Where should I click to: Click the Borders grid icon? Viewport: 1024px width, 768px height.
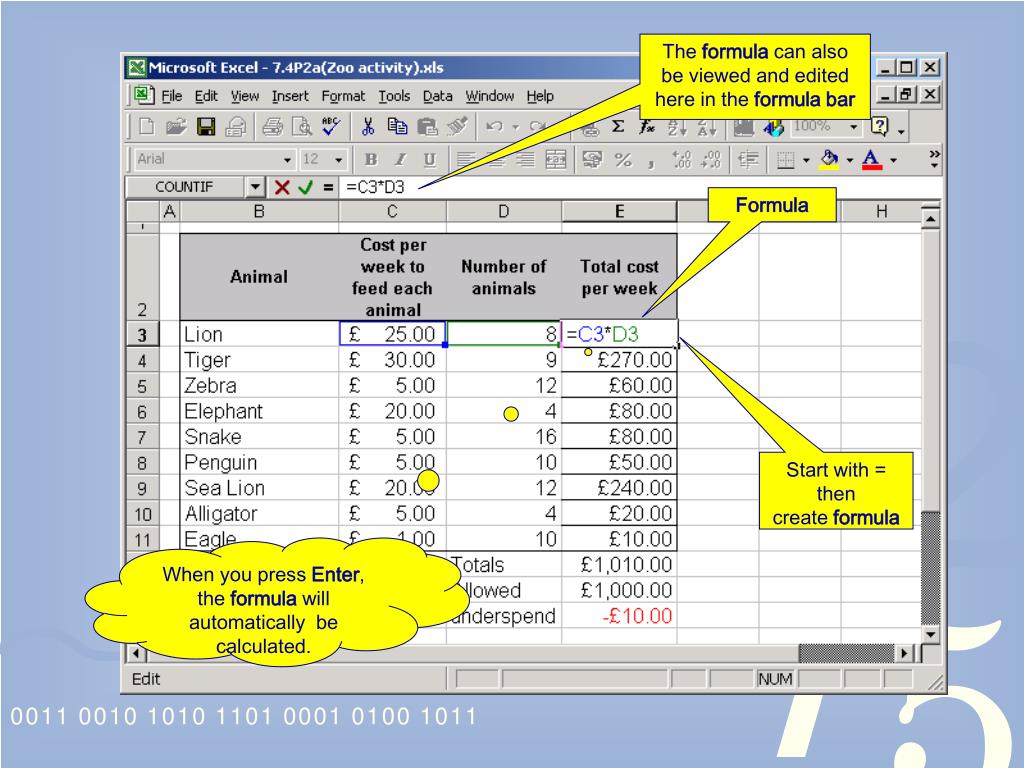(x=786, y=160)
